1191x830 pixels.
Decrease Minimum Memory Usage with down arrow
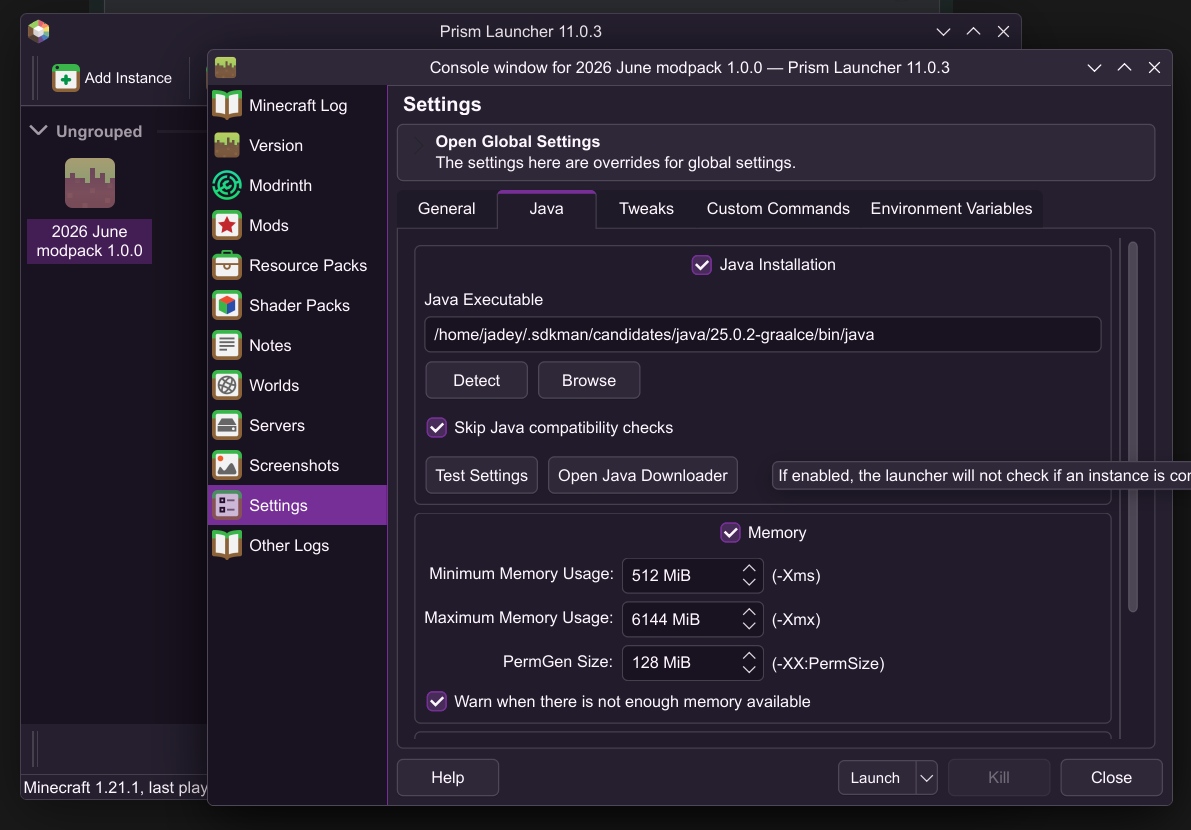click(749, 582)
